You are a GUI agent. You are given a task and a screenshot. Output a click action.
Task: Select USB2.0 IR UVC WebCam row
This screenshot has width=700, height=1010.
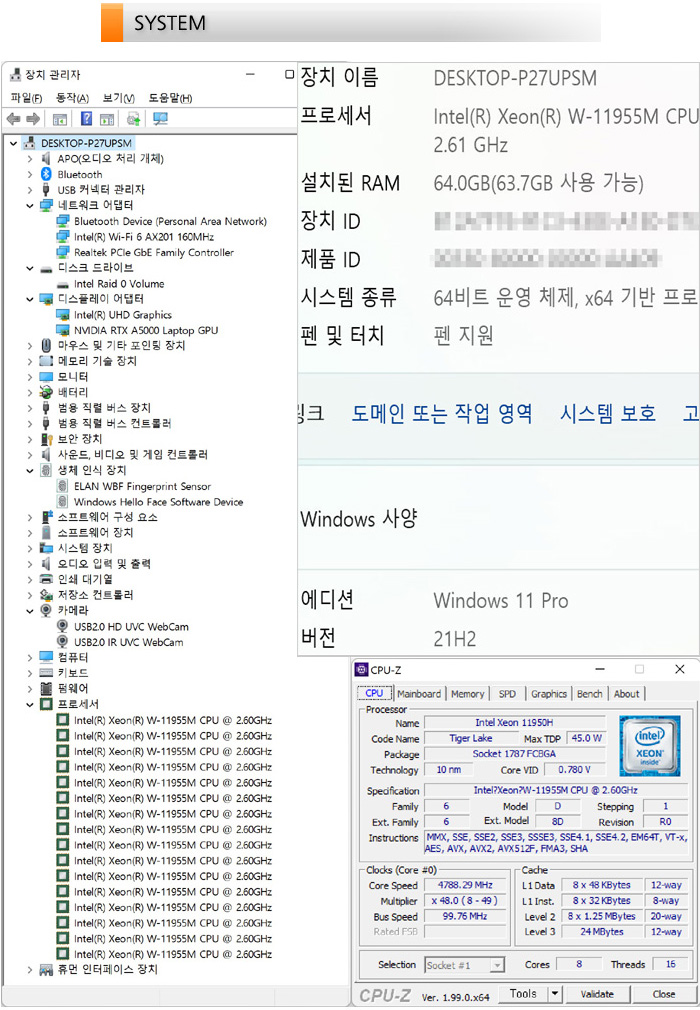click(x=128, y=642)
